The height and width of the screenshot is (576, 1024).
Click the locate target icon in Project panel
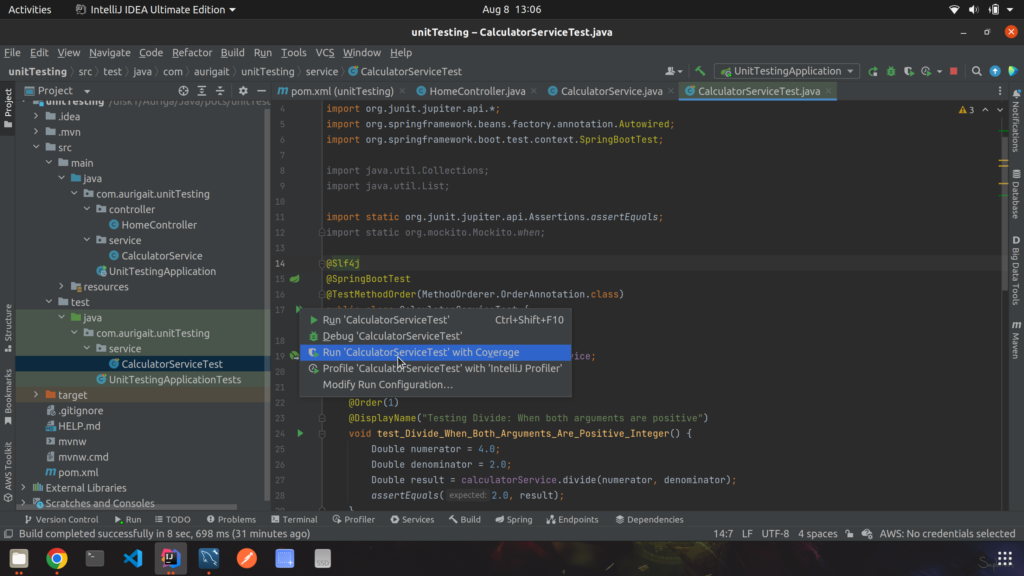[184, 91]
